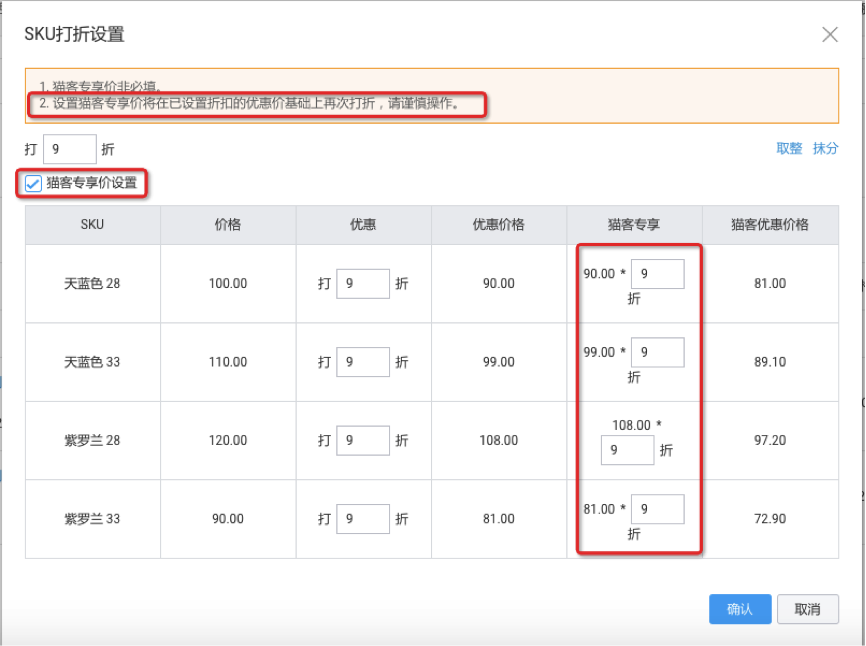Edit the 猫客专享 discount input for 天蓝色28

(x=657, y=272)
